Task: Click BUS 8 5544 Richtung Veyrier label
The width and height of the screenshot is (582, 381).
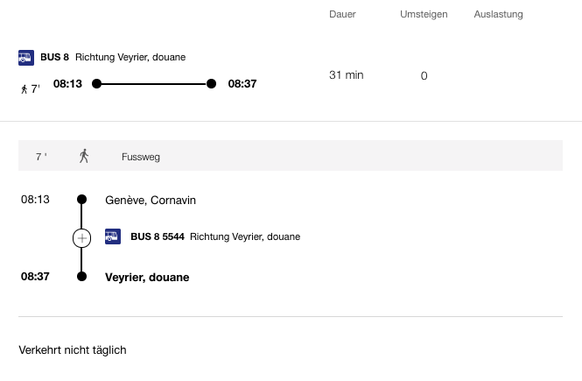Action: [x=215, y=237]
